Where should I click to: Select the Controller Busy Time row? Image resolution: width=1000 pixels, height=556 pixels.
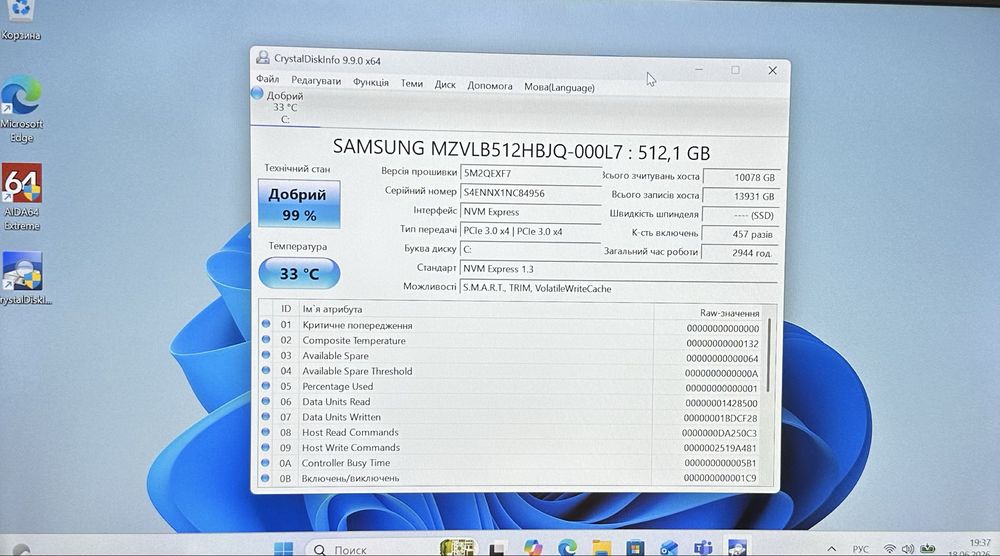pos(511,463)
